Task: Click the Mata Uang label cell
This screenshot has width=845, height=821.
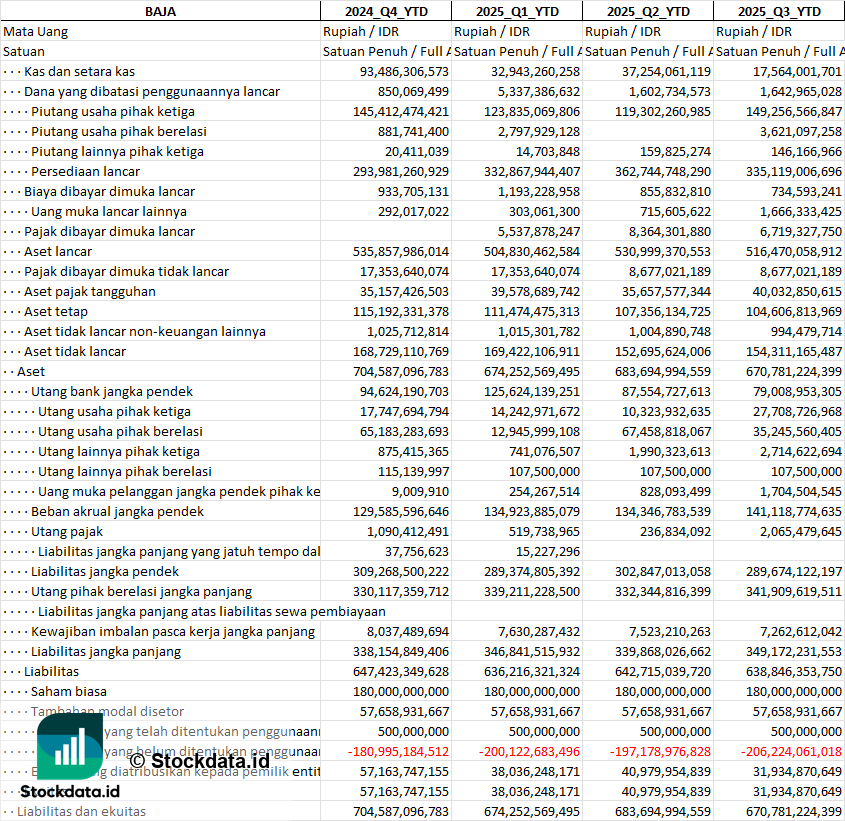Action: point(36,31)
